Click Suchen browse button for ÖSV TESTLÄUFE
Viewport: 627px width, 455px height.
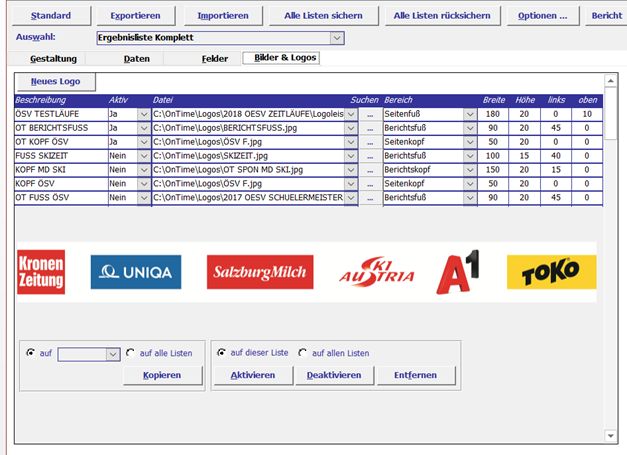click(x=370, y=114)
